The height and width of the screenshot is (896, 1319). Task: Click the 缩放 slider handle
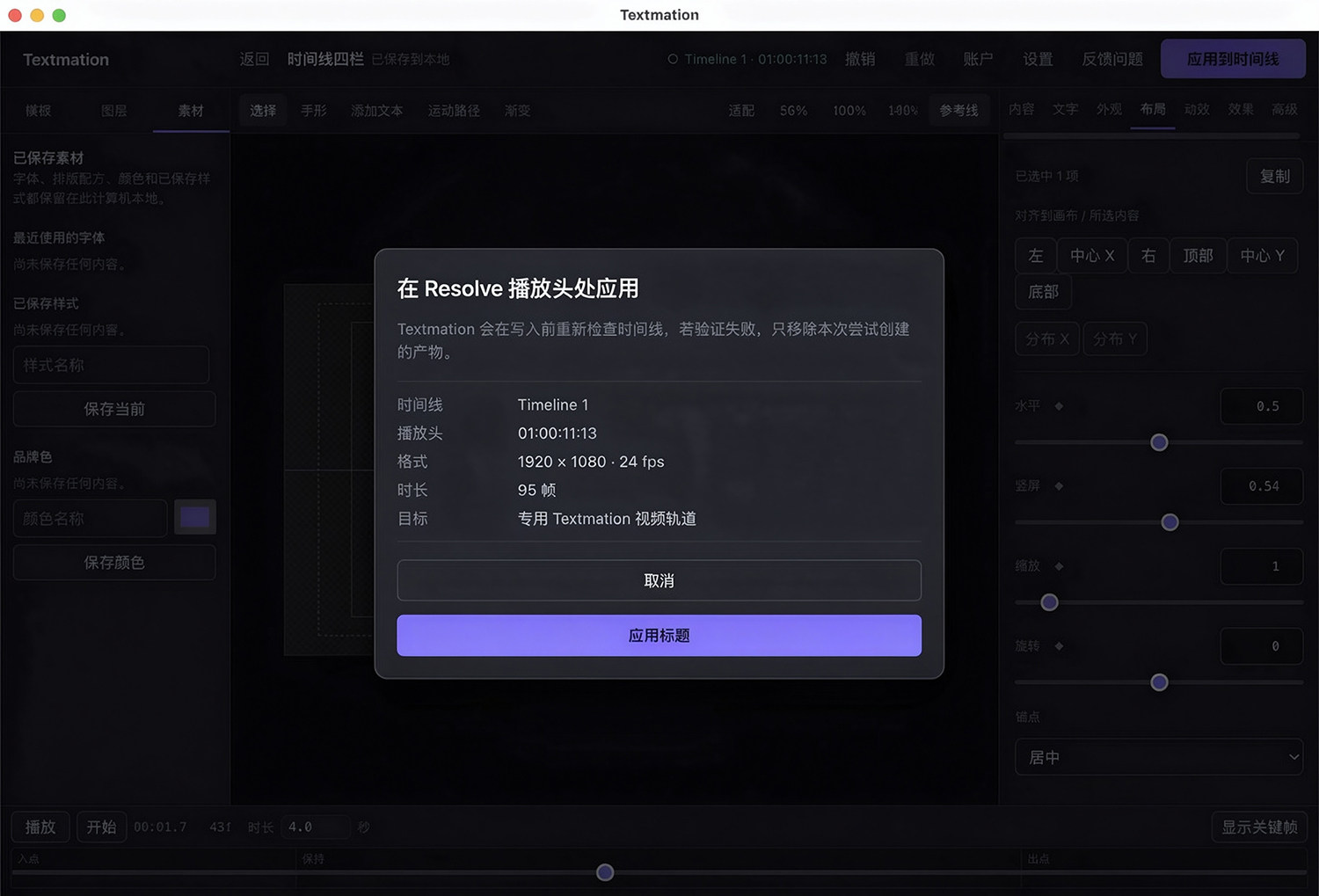pyautogui.click(x=1049, y=602)
